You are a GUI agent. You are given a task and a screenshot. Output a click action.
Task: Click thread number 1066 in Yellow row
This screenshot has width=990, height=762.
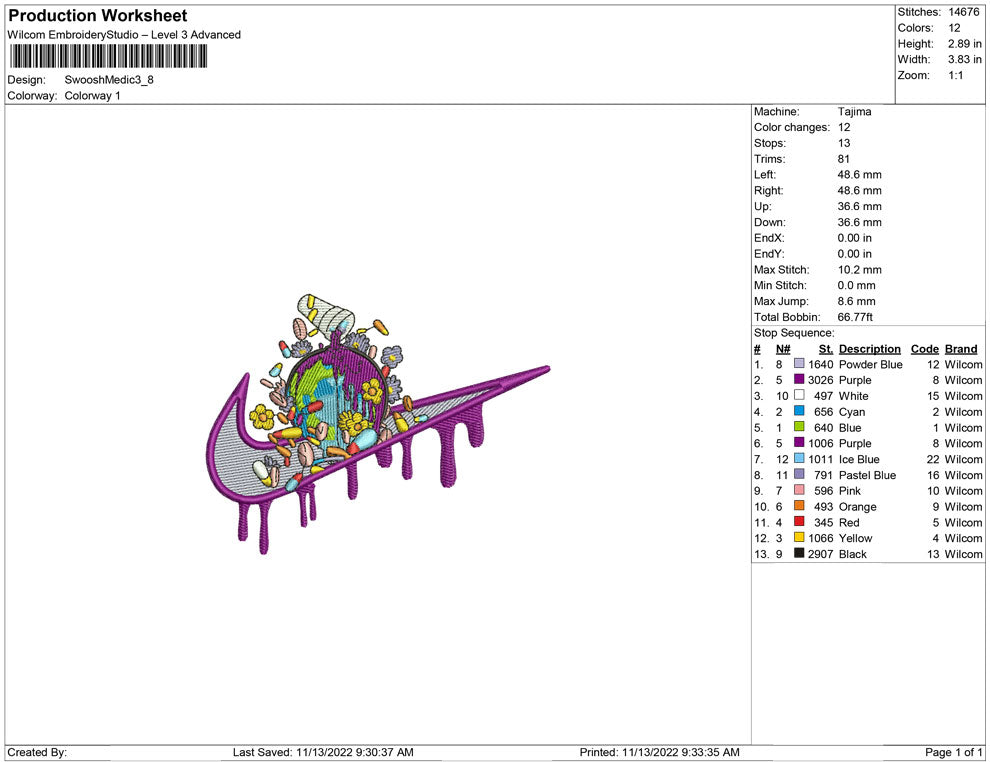(821, 537)
